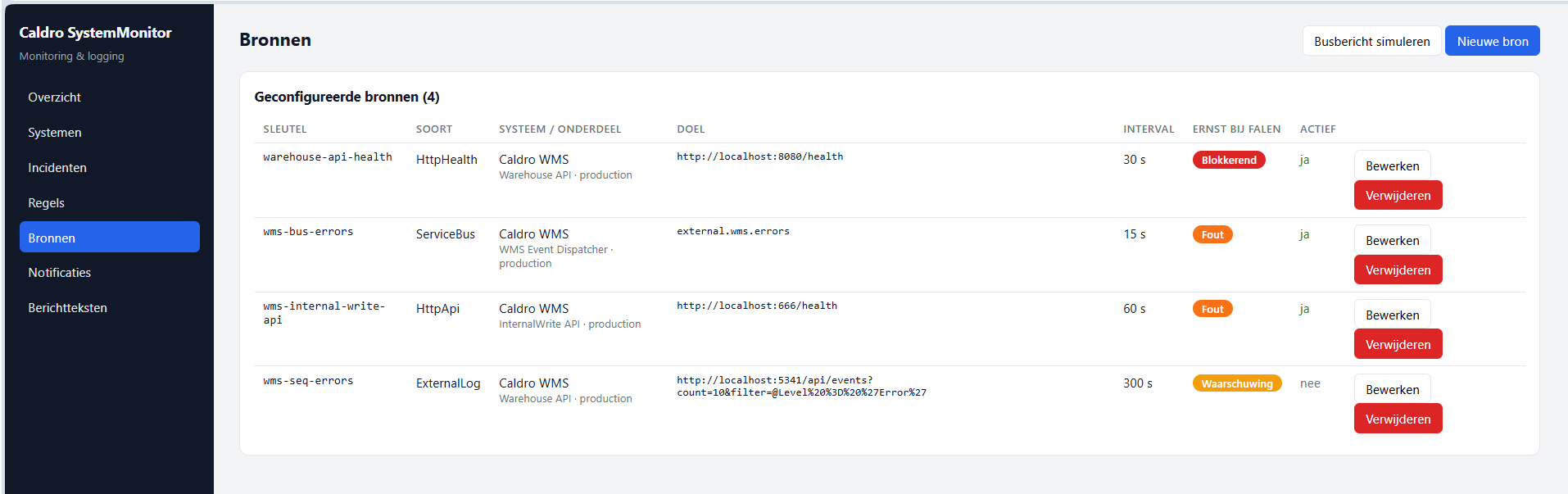Click key wms-internal-write-api
This screenshot has width=1568, height=494.
[x=324, y=313]
